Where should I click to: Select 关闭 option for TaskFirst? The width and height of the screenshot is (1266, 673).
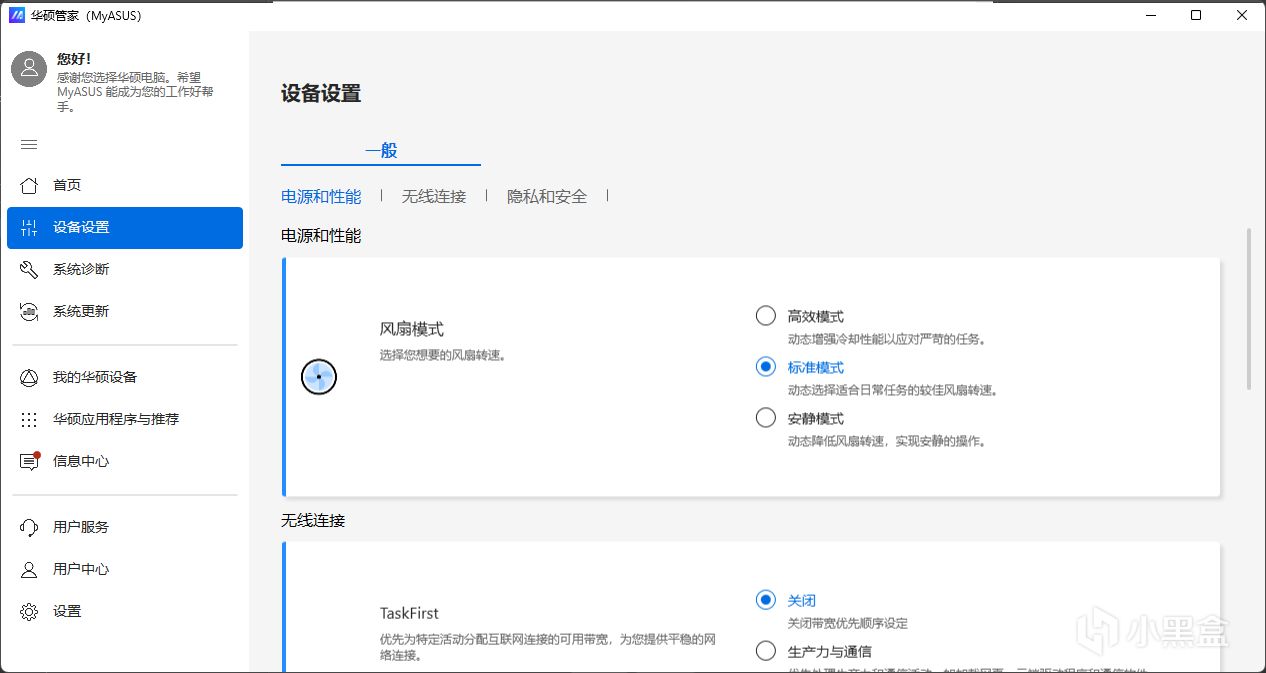tap(766, 600)
